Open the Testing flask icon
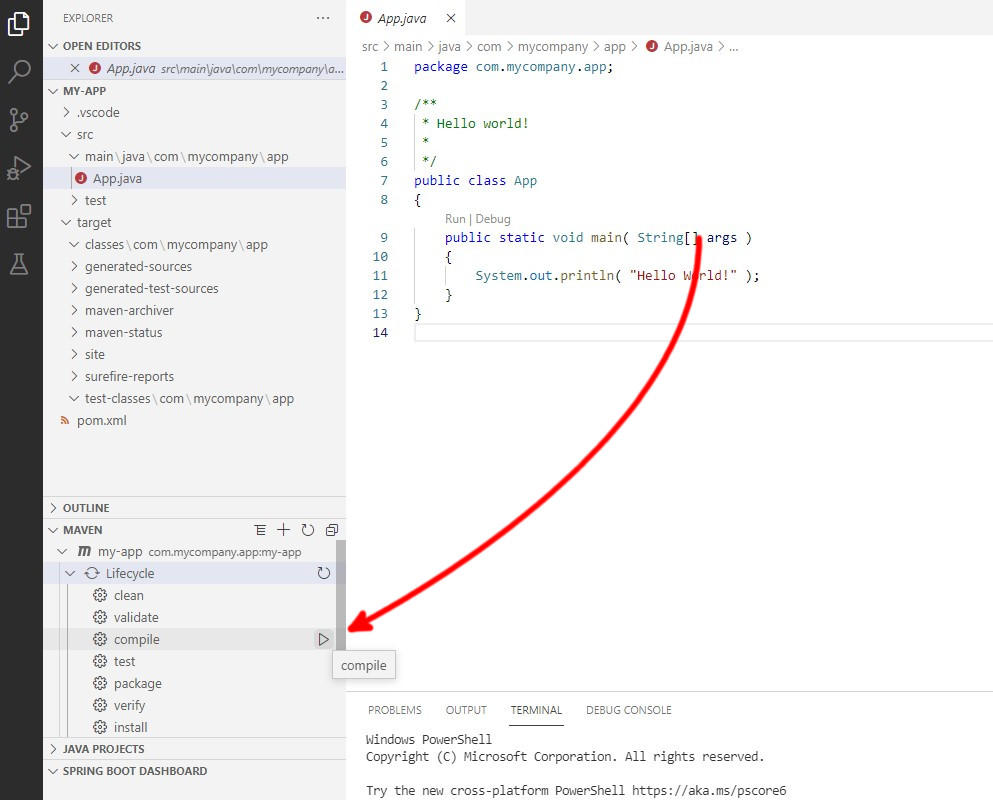Image resolution: width=993 pixels, height=800 pixels. coord(19,264)
